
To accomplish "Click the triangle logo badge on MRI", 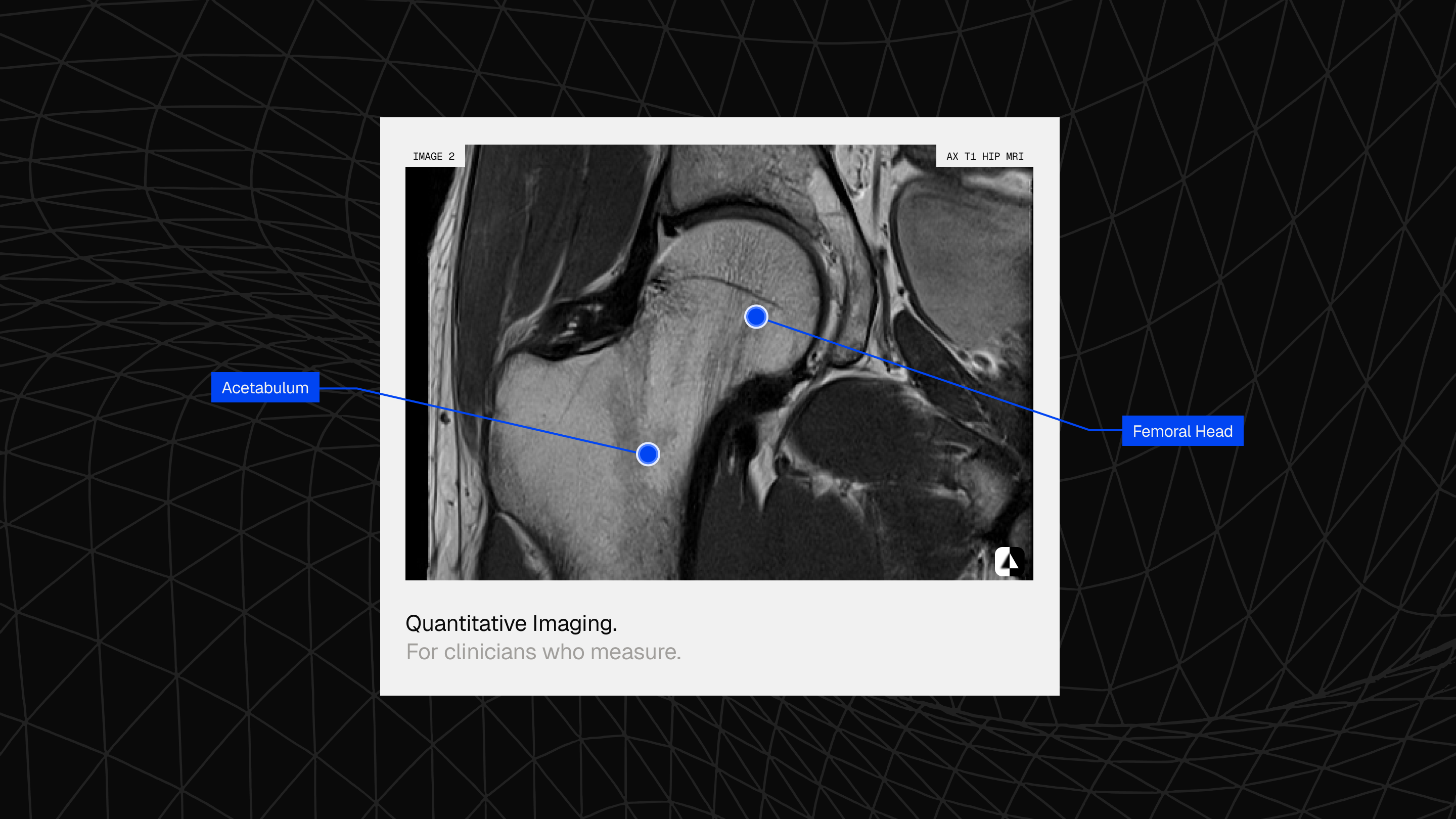I will tap(1009, 561).
